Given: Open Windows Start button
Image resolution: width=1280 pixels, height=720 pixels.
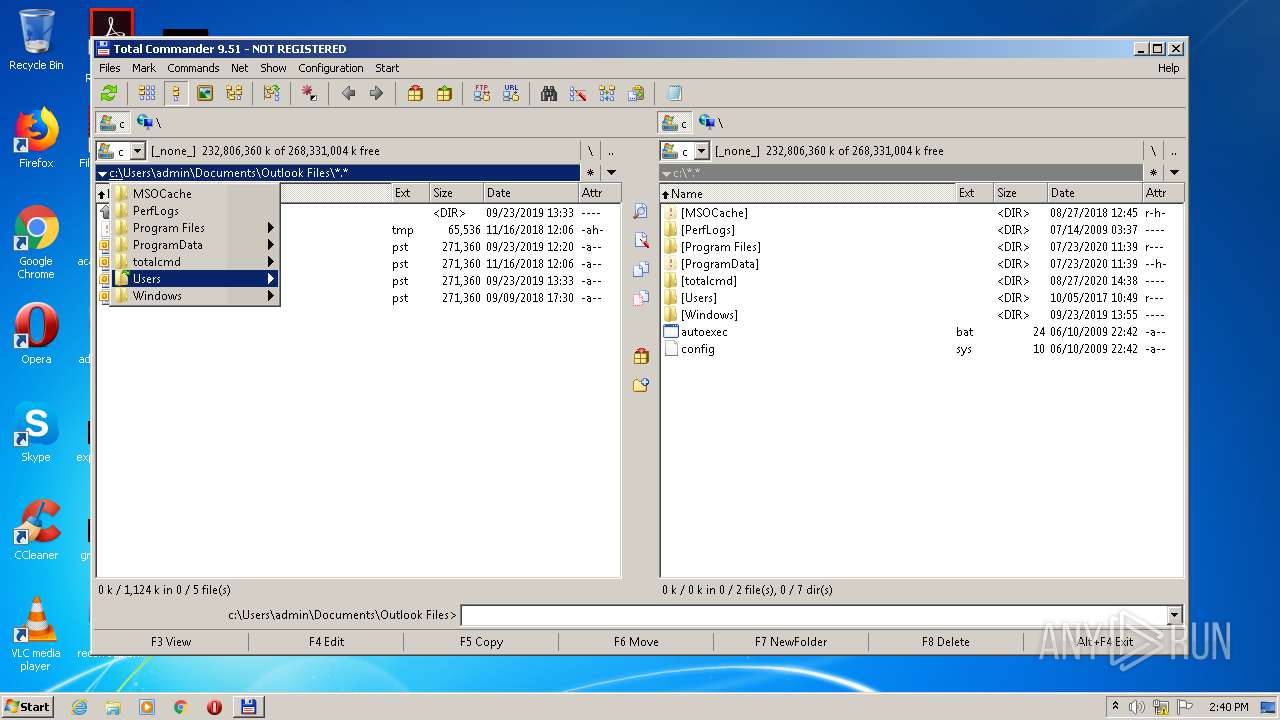Looking at the screenshot, I should coord(28,706).
